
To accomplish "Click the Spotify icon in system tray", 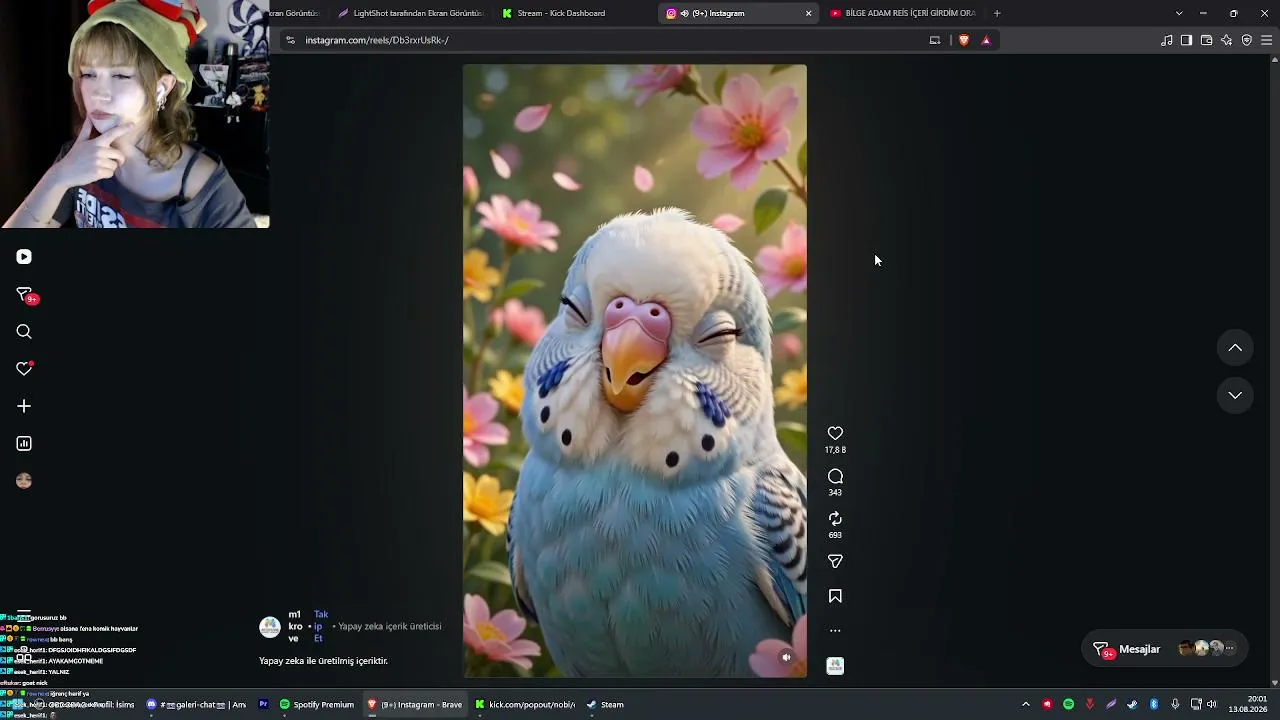I will (x=1068, y=704).
